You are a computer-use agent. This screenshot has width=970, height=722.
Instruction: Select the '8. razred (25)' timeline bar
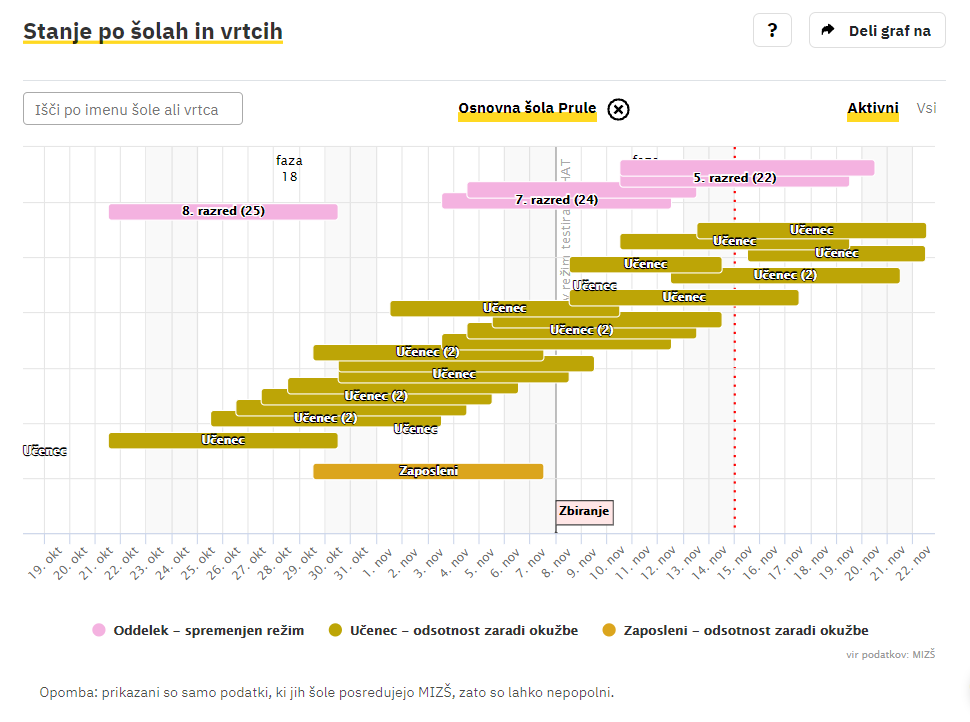coord(222,211)
